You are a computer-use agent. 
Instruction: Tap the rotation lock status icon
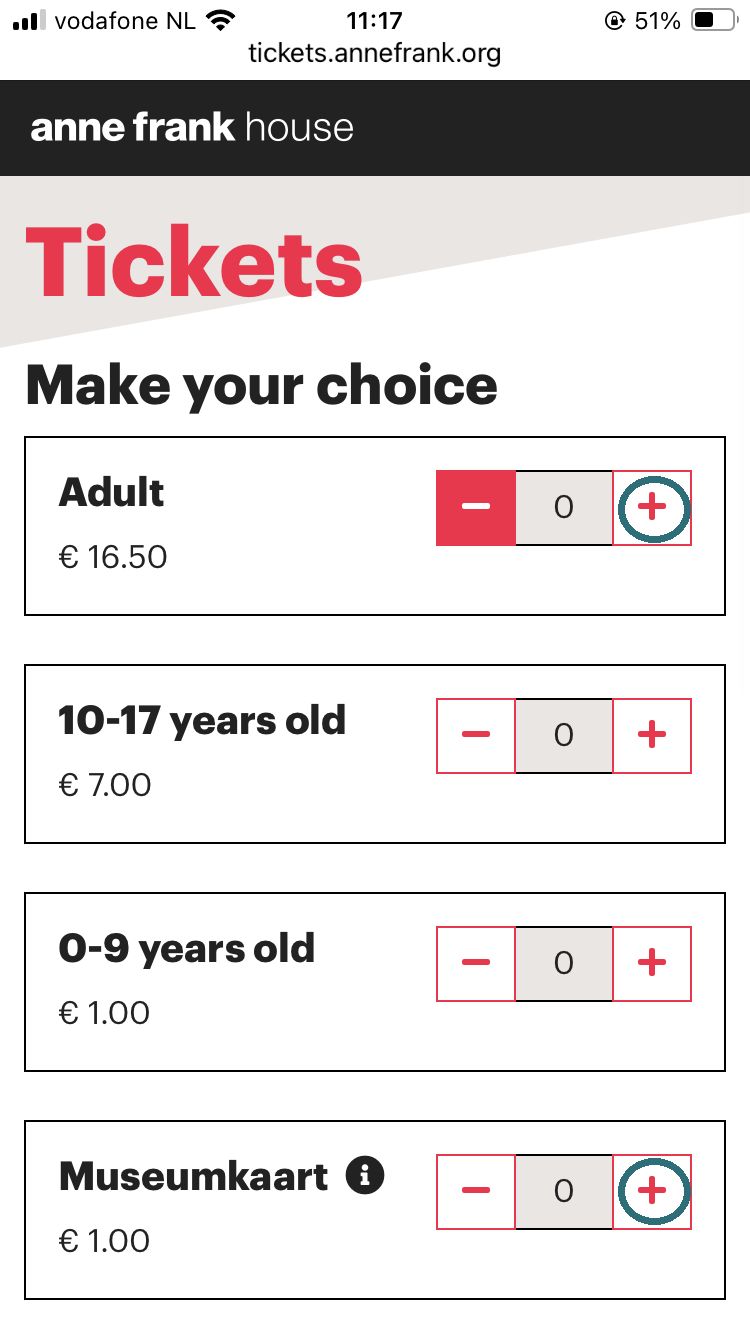point(615,20)
